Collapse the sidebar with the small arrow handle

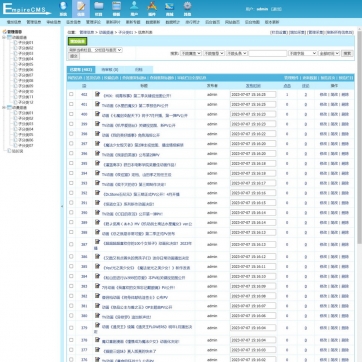62,206
